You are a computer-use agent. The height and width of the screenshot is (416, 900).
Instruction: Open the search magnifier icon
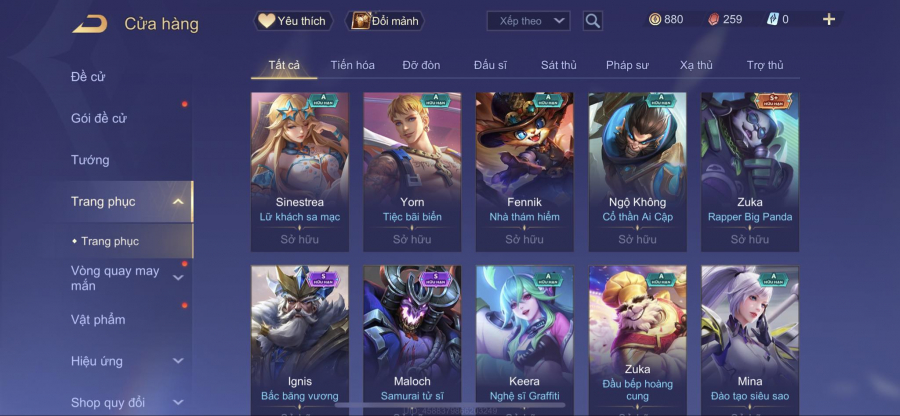pyautogui.click(x=592, y=21)
